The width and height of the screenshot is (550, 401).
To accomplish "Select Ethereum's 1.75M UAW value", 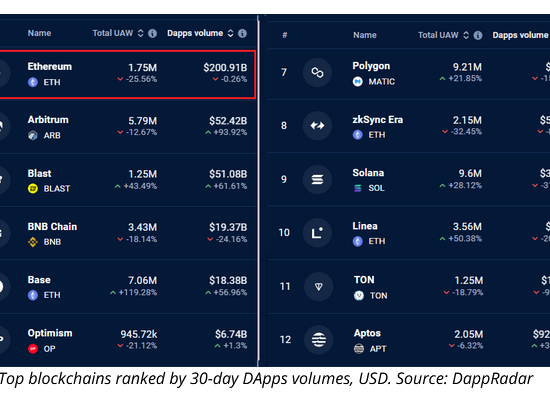I will 142,68.
